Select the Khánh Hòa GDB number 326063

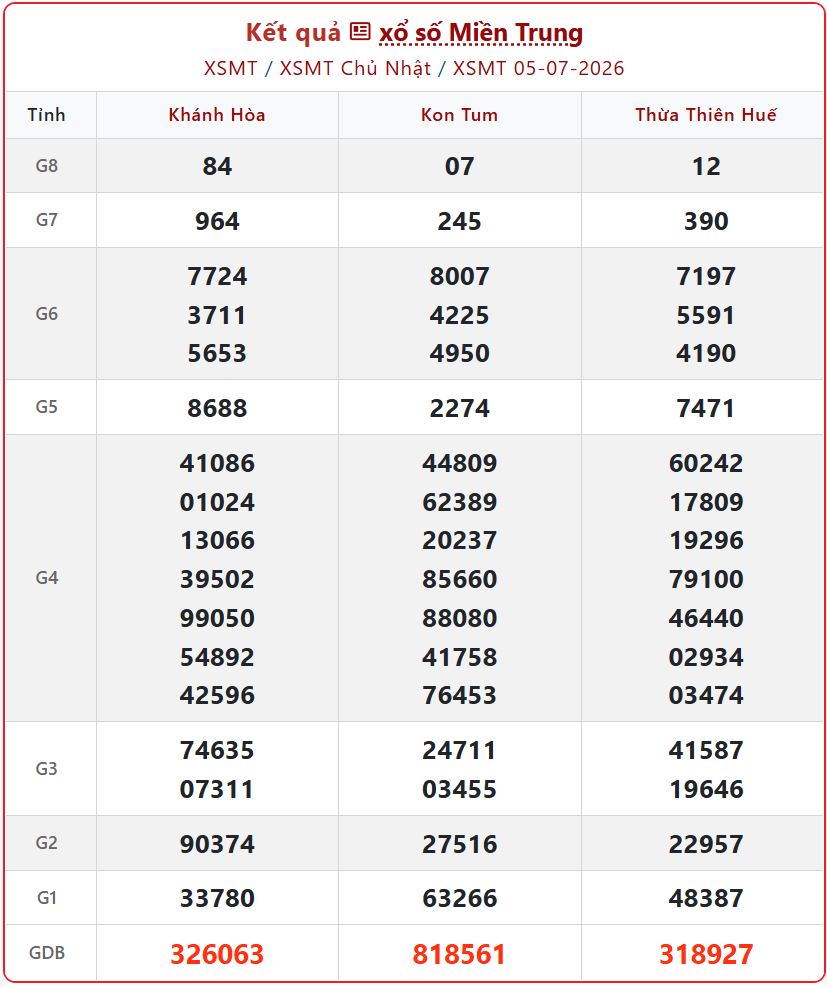[x=217, y=954]
